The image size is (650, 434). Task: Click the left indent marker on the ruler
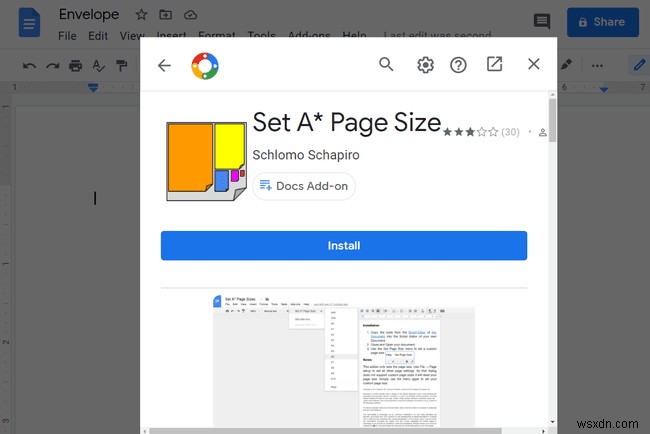point(93,87)
